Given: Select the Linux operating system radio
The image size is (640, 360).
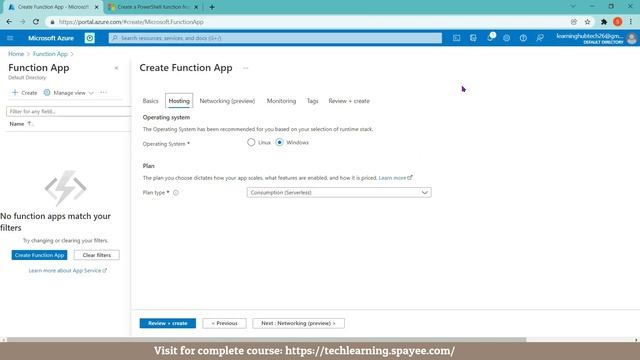Looking at the screenshot, I should (x=251, y=142).
